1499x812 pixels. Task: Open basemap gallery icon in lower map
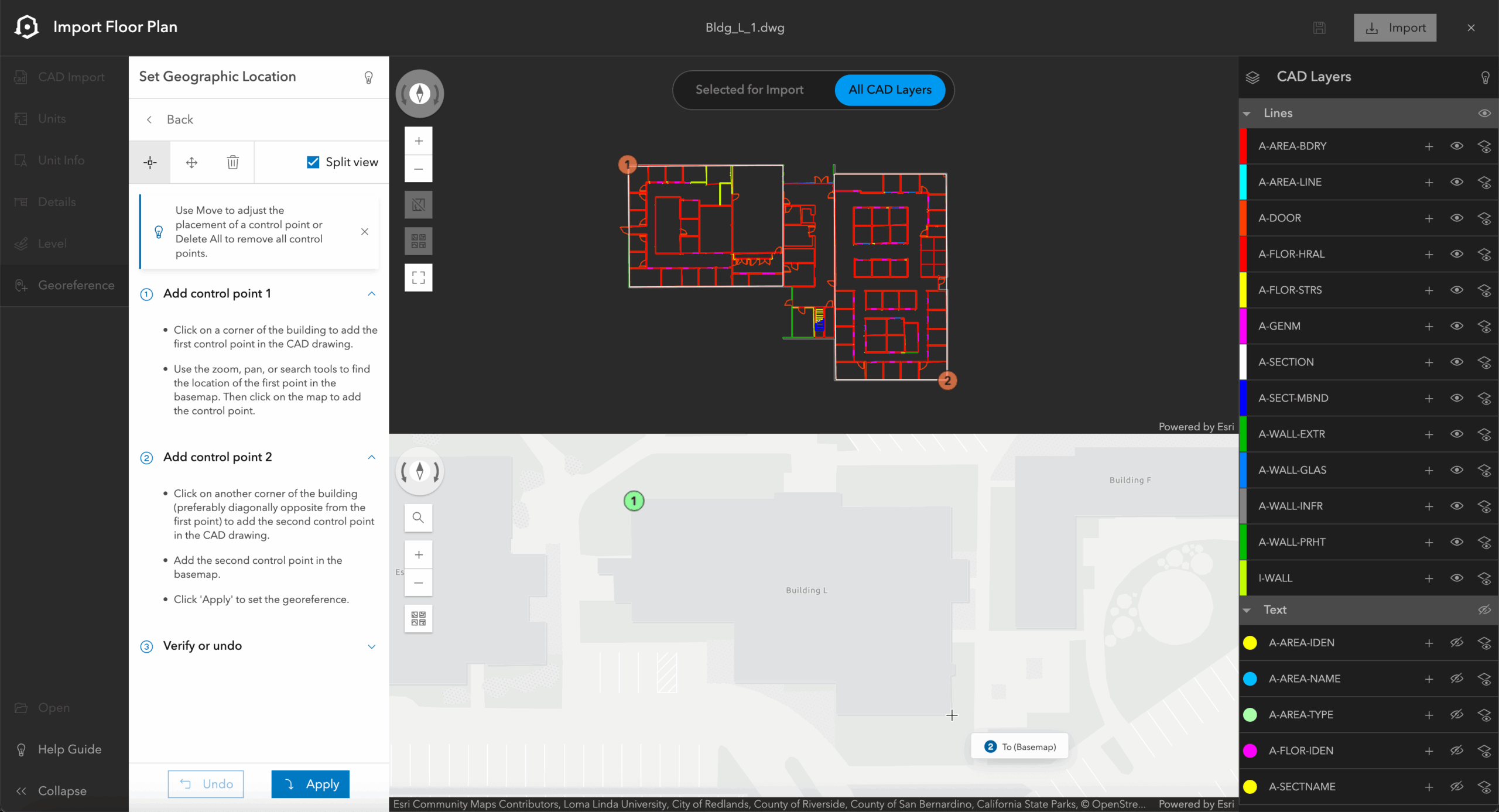[418, 618]
